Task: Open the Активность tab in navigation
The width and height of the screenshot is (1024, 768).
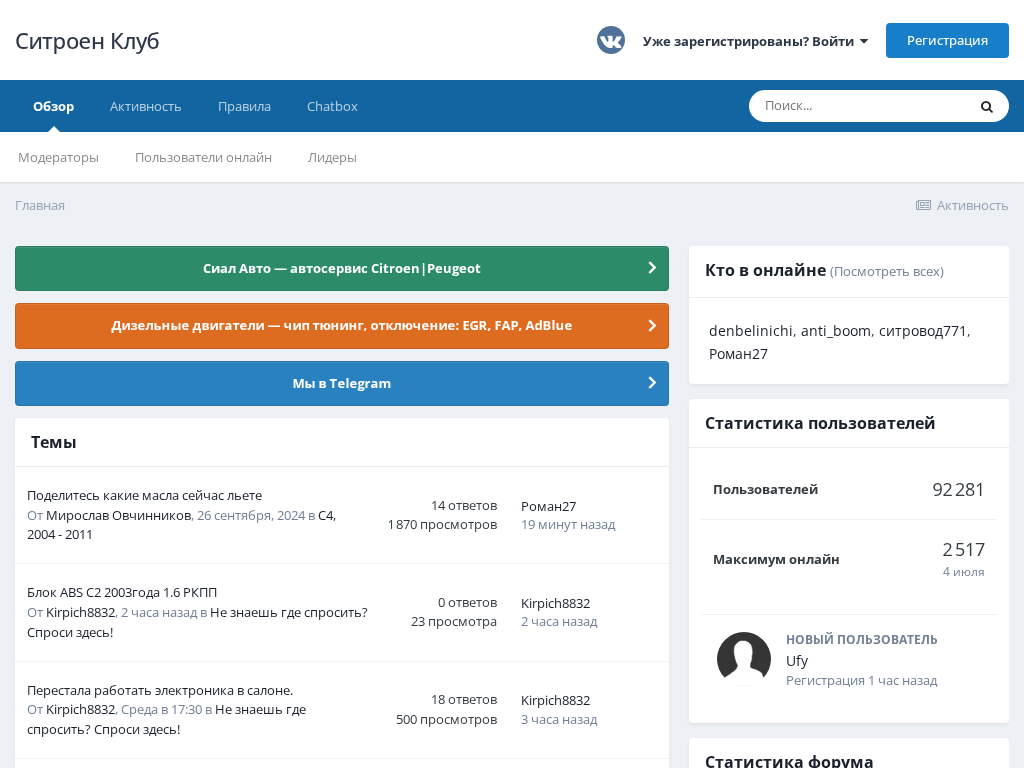Action: click(x=145, y=106)
